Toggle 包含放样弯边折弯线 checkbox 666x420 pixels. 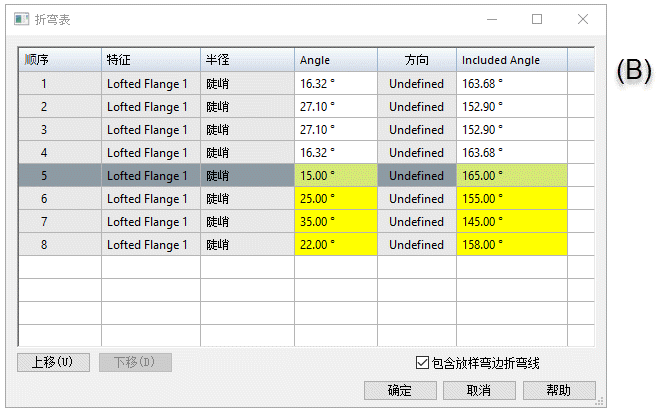coord(422,363)
